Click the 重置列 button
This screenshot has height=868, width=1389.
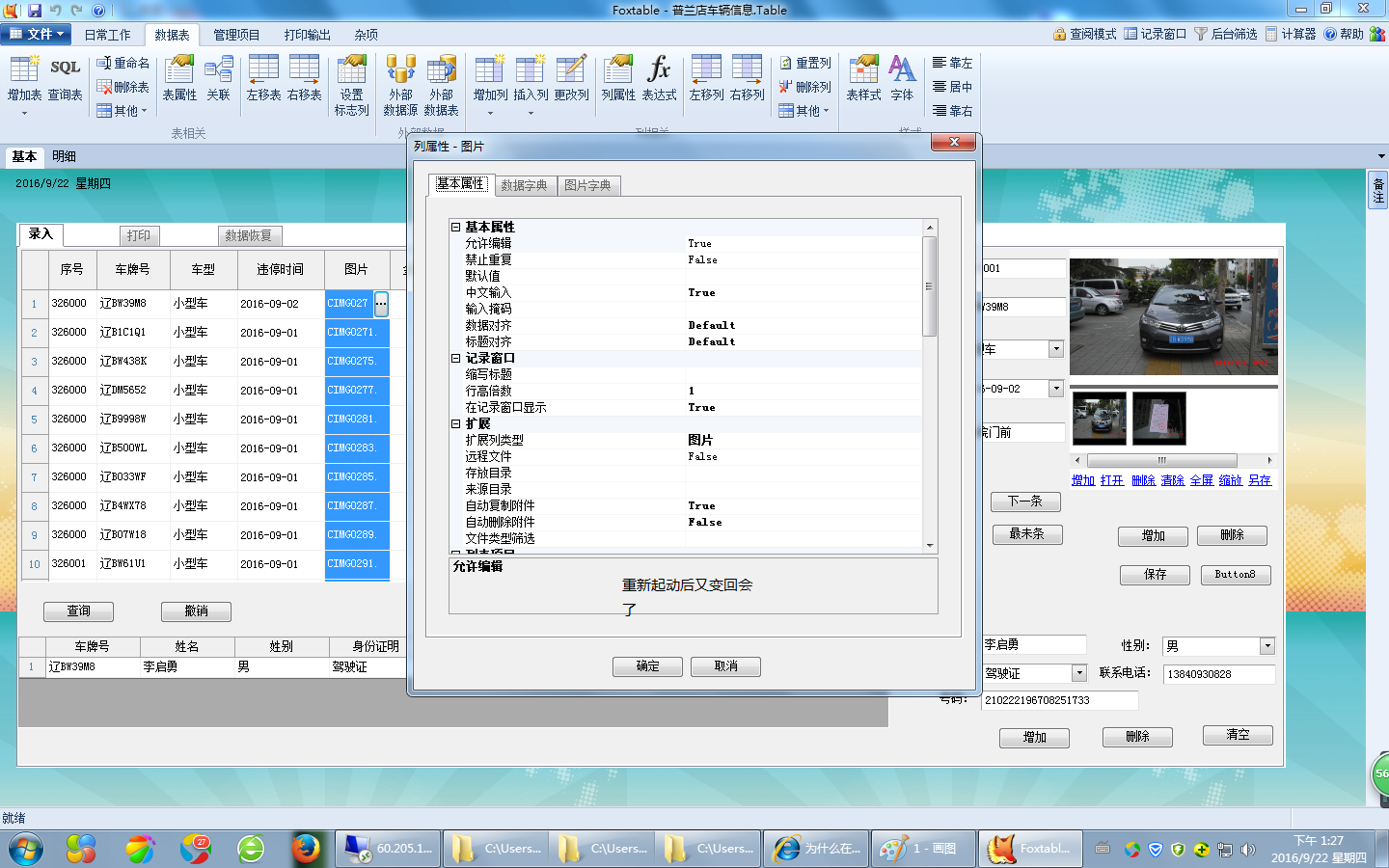point(805,63)
